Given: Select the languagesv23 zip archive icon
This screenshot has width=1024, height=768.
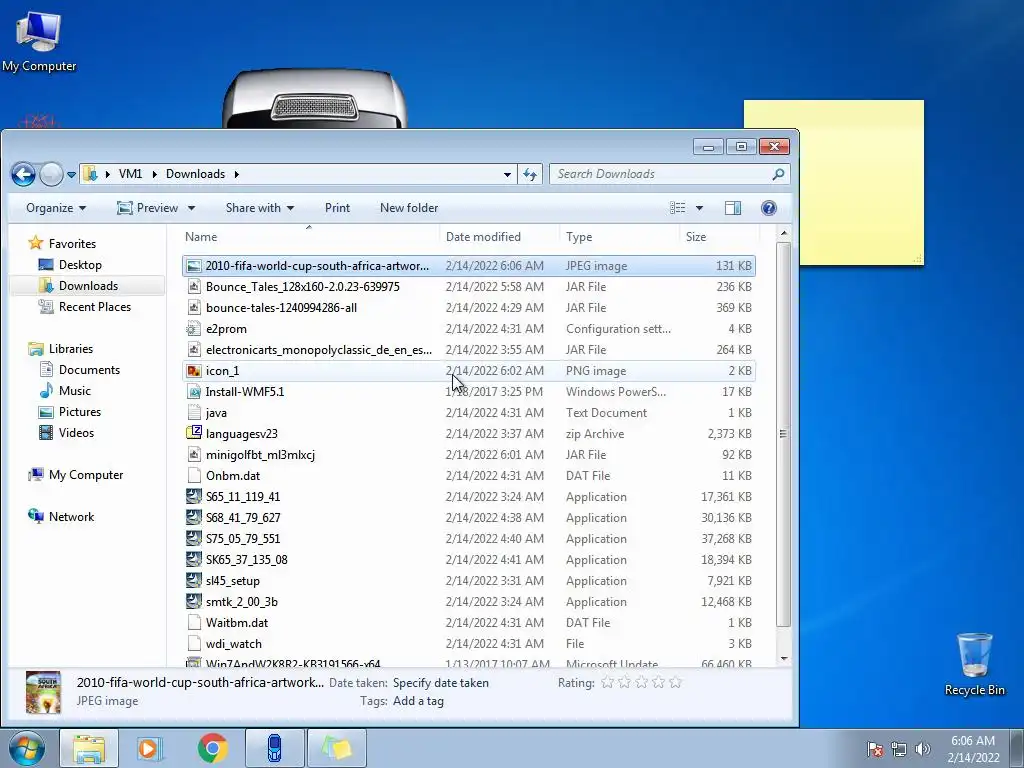Looking at the screenshot, I should [x=193, y=433].
